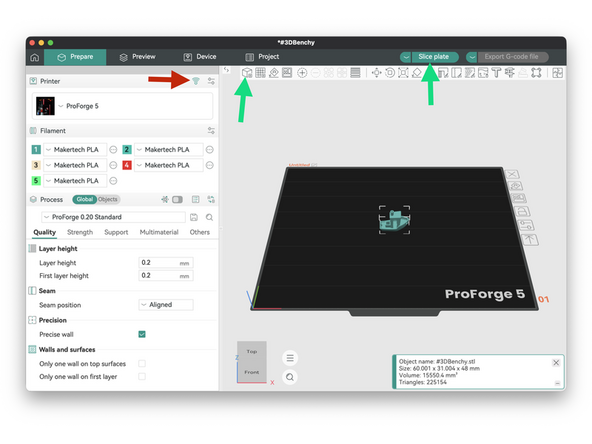Click search icon beside process preset
Screen dimensions: 592x444
click(209, 217)
